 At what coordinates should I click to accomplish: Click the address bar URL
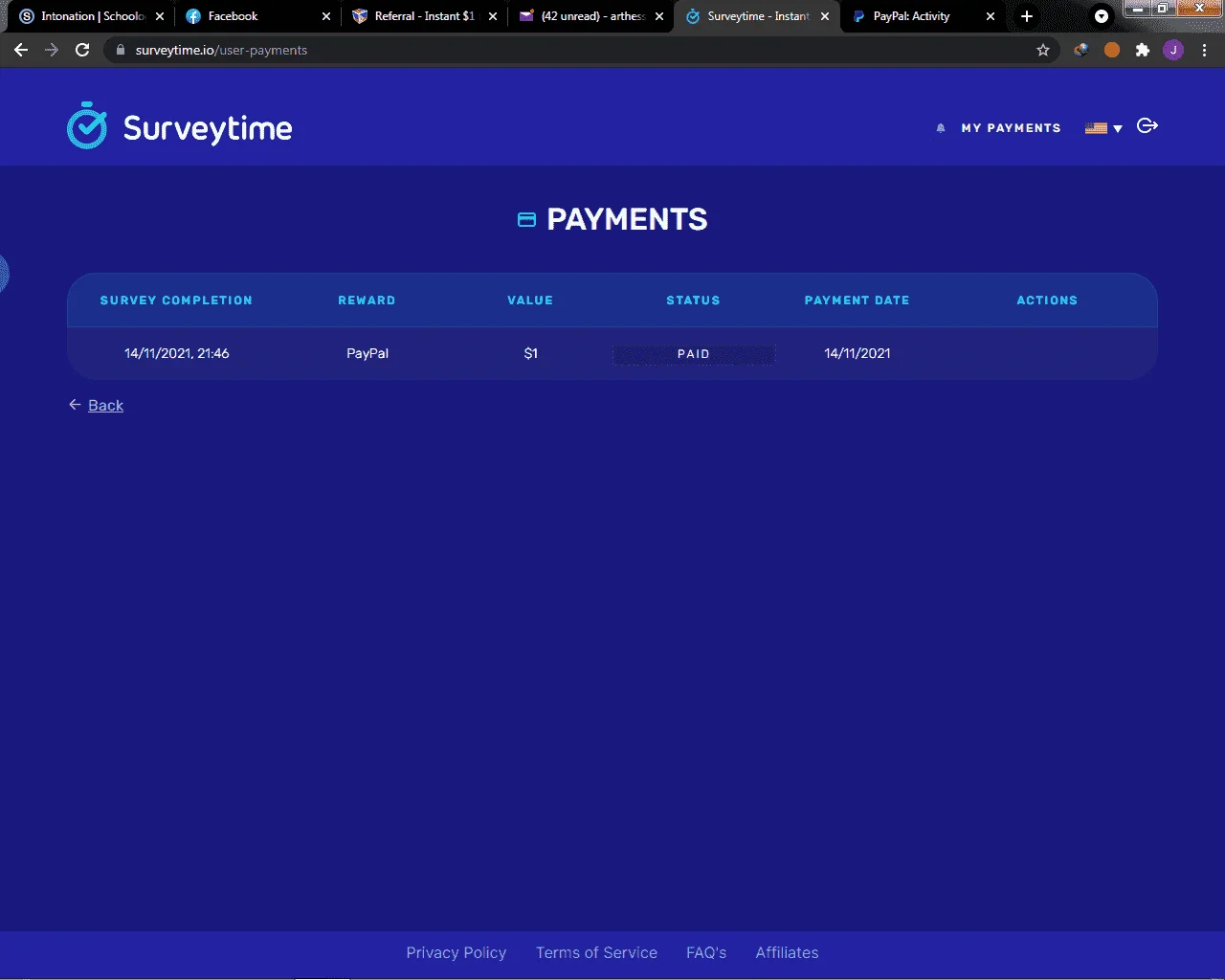pos(221,50)
